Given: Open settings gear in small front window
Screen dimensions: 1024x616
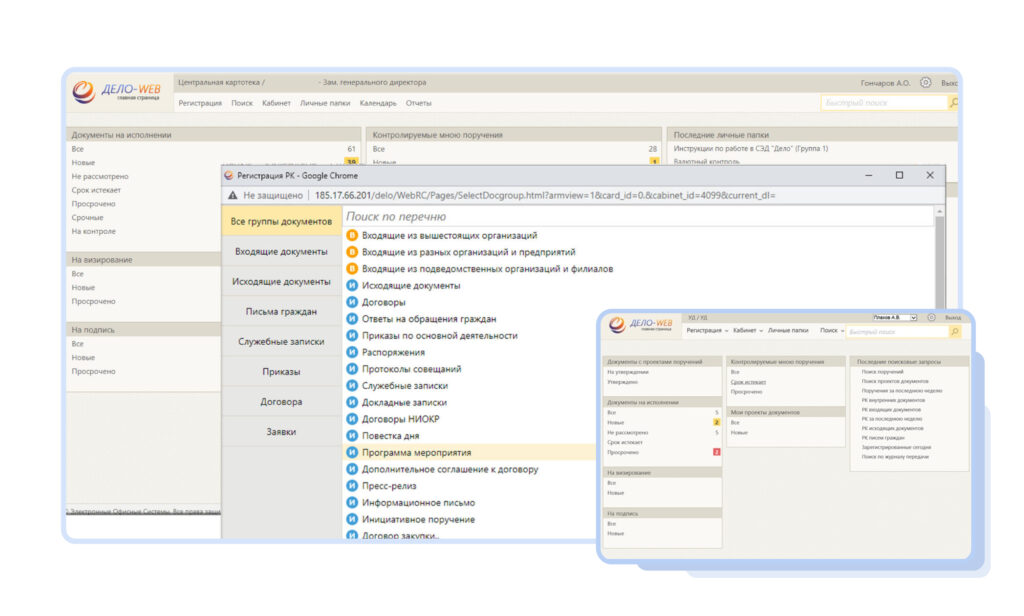Looking at the screenshot, I should 931,318.
